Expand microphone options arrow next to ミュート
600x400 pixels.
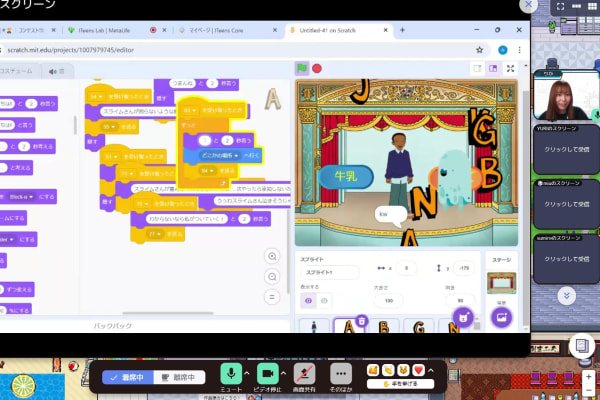pos(247,372)
